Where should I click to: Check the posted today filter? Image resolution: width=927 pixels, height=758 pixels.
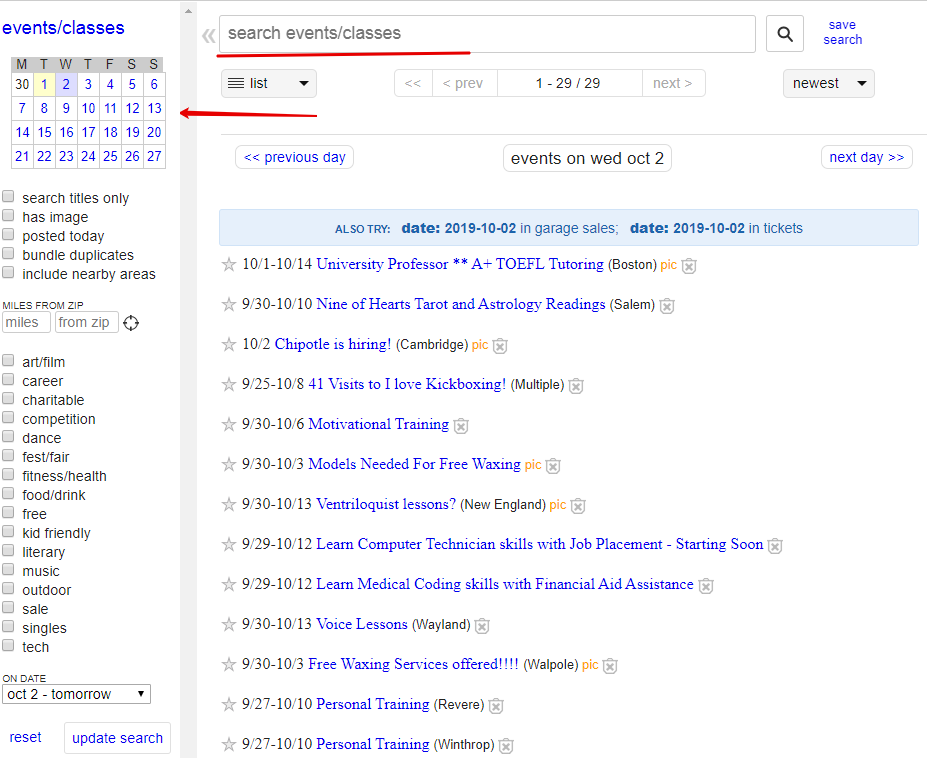(8, 234)
